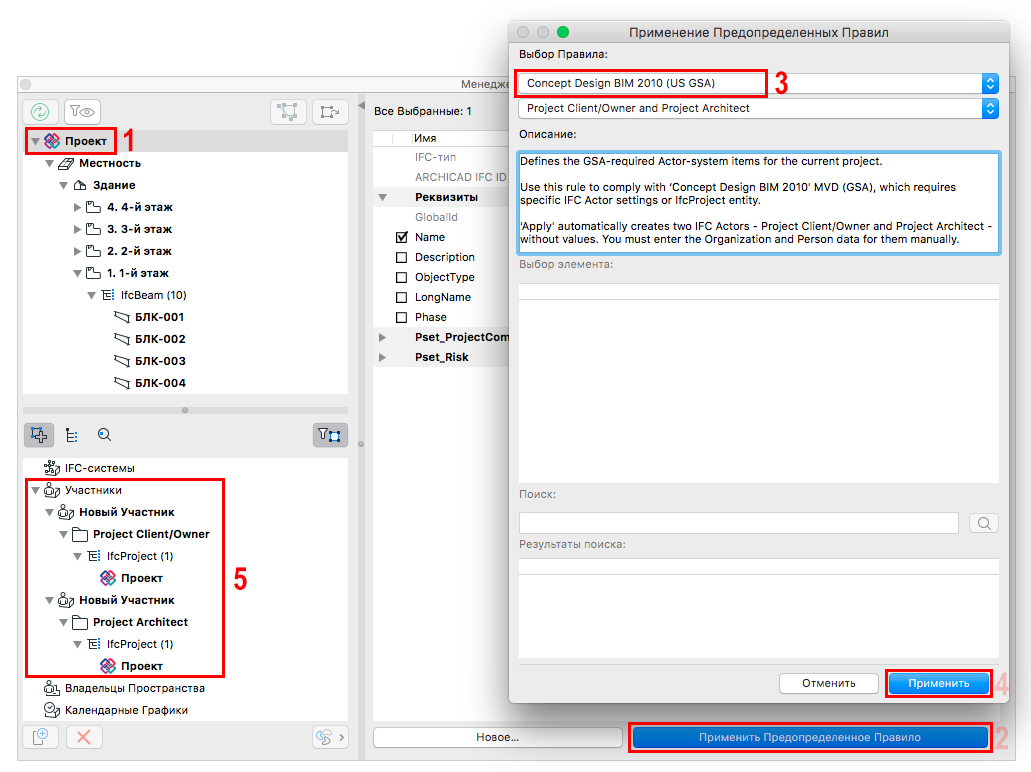Collapse the Местность node
Screen dimensions: 1031x772
point(49,163)
